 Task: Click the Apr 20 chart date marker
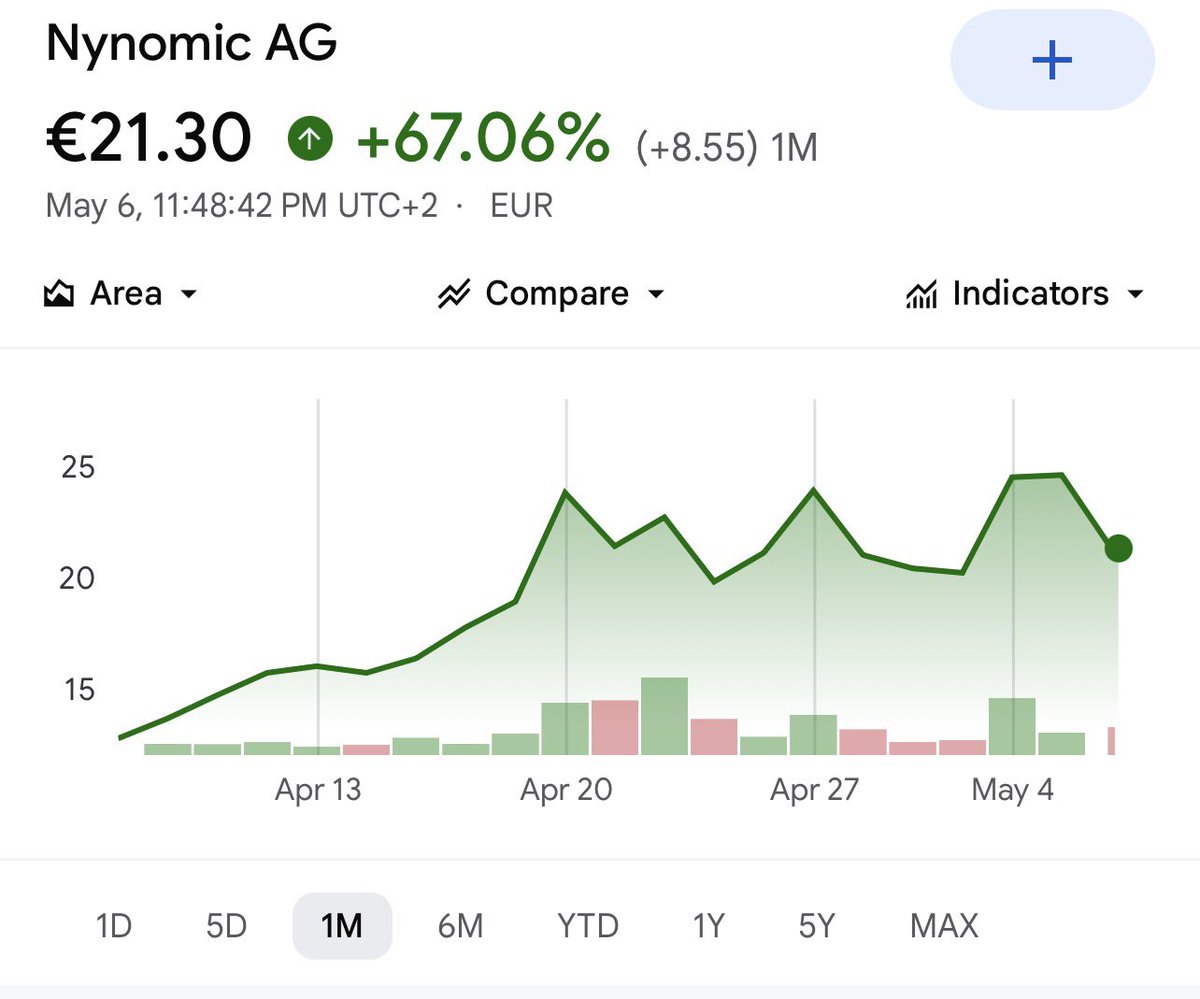point(566,791)
